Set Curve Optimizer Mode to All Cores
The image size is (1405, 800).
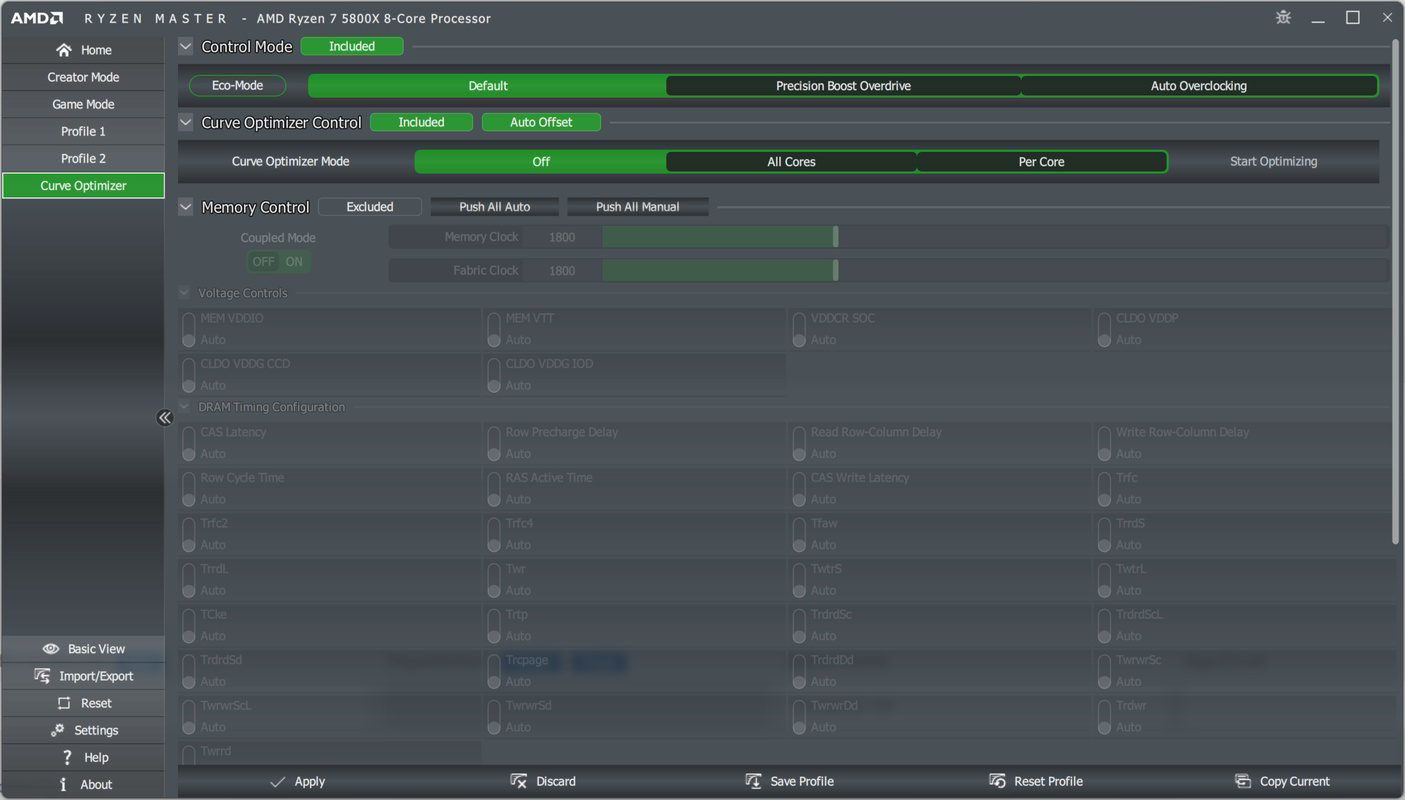[791, 161]
